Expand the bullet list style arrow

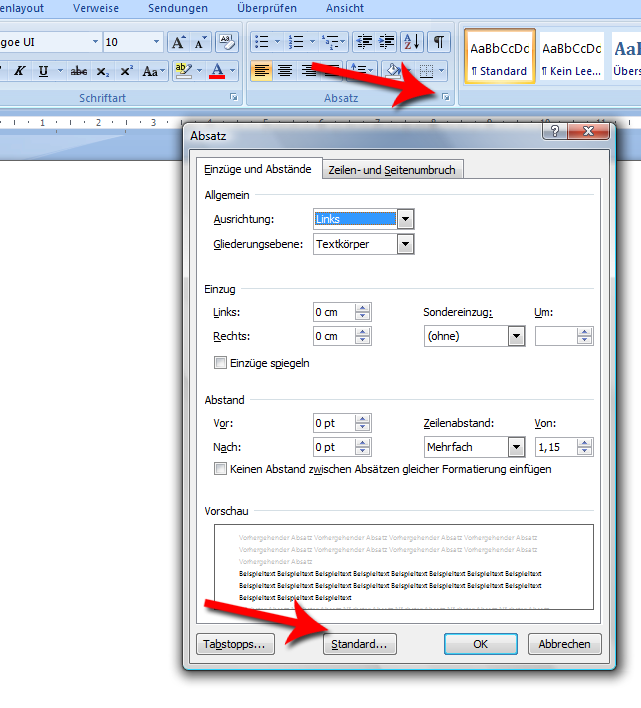point(277,42)
